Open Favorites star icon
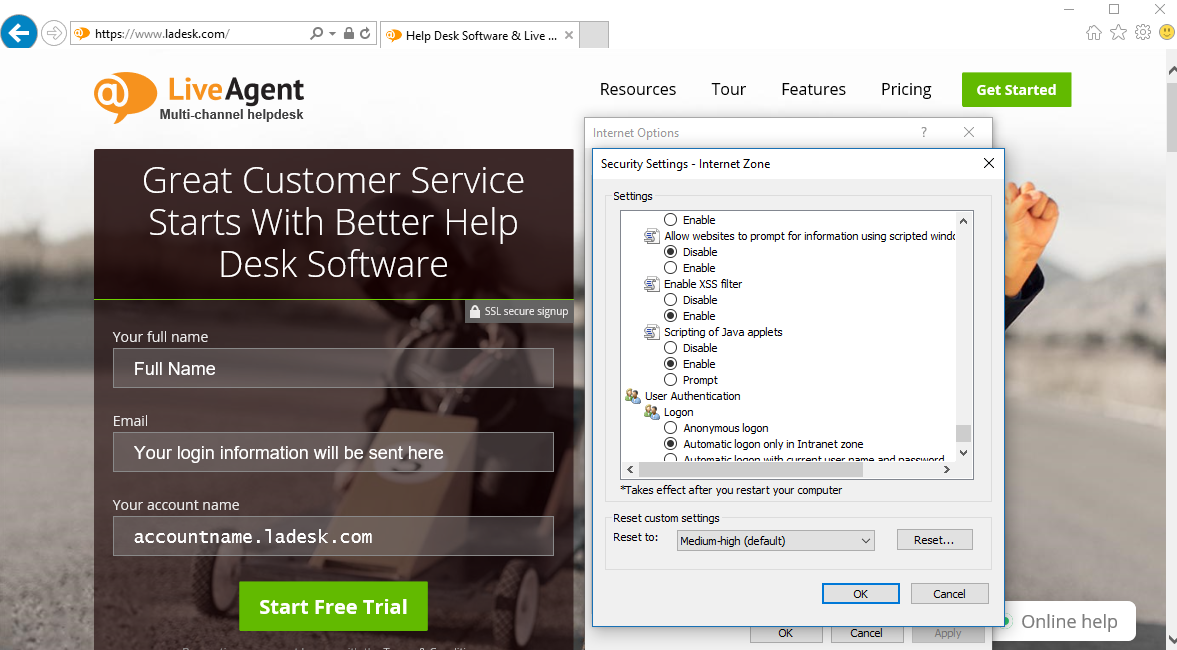This screenshot has height=650, width=1177. (1118, 33)
